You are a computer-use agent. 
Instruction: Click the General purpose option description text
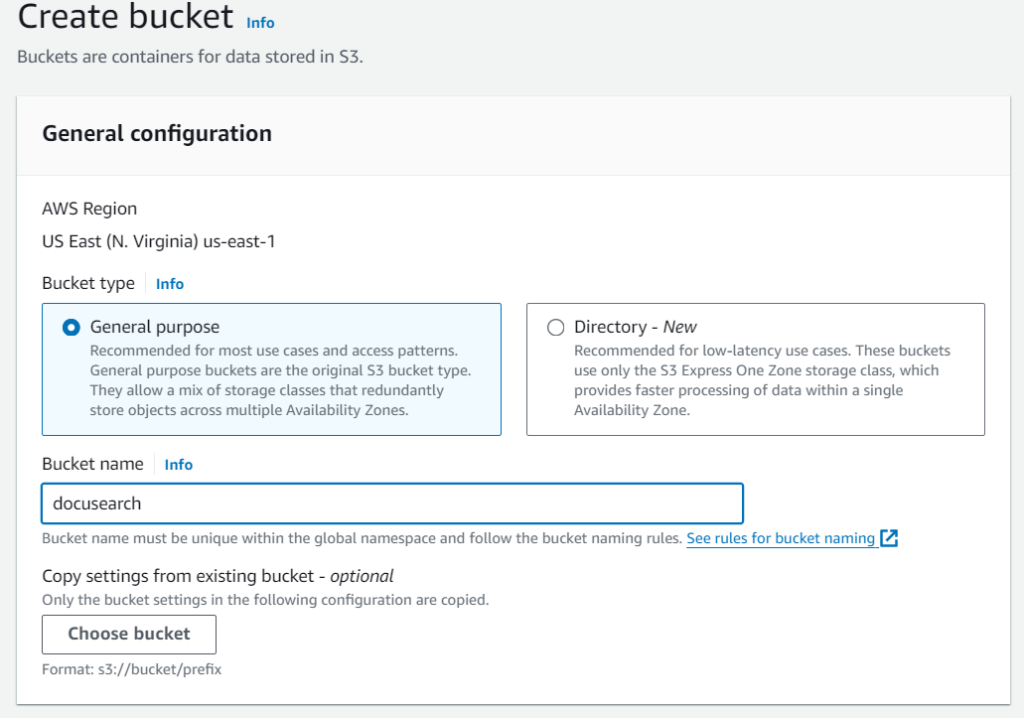point(281,380)
